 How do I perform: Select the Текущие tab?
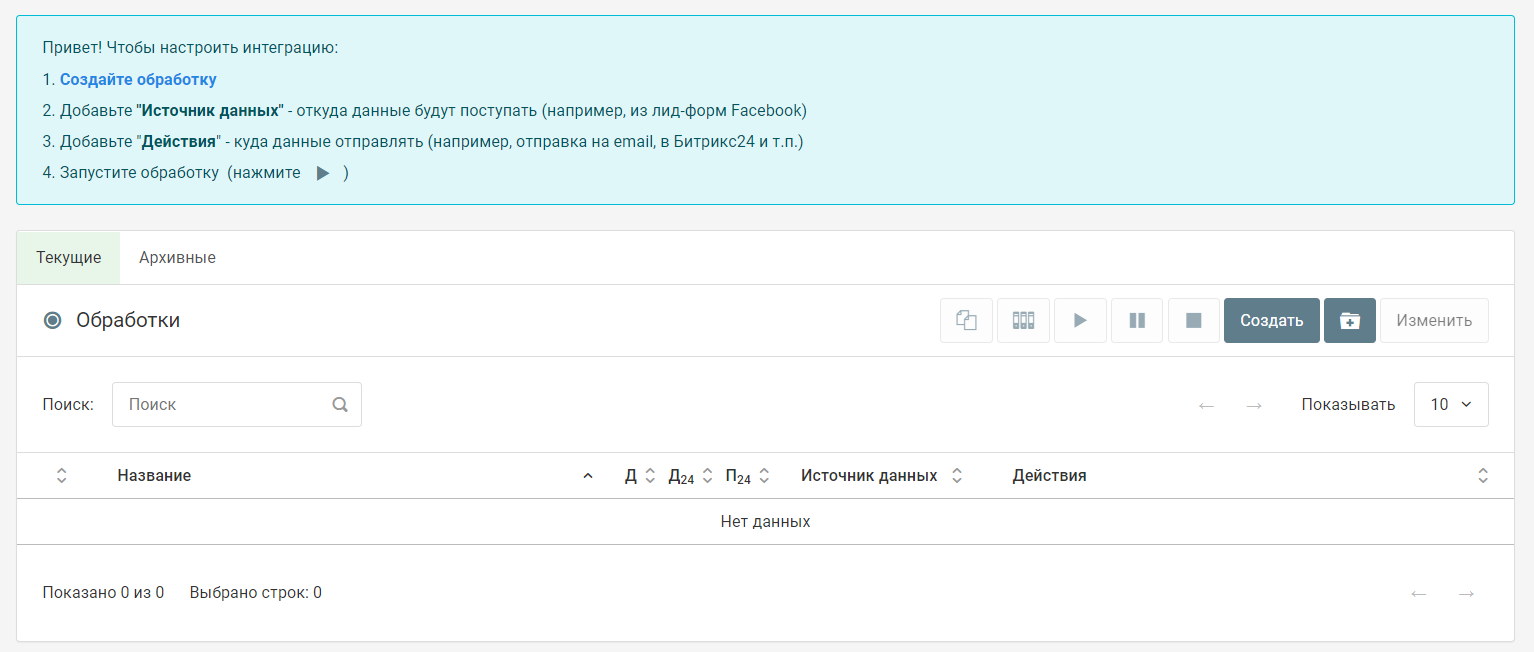tap(69, 258)
